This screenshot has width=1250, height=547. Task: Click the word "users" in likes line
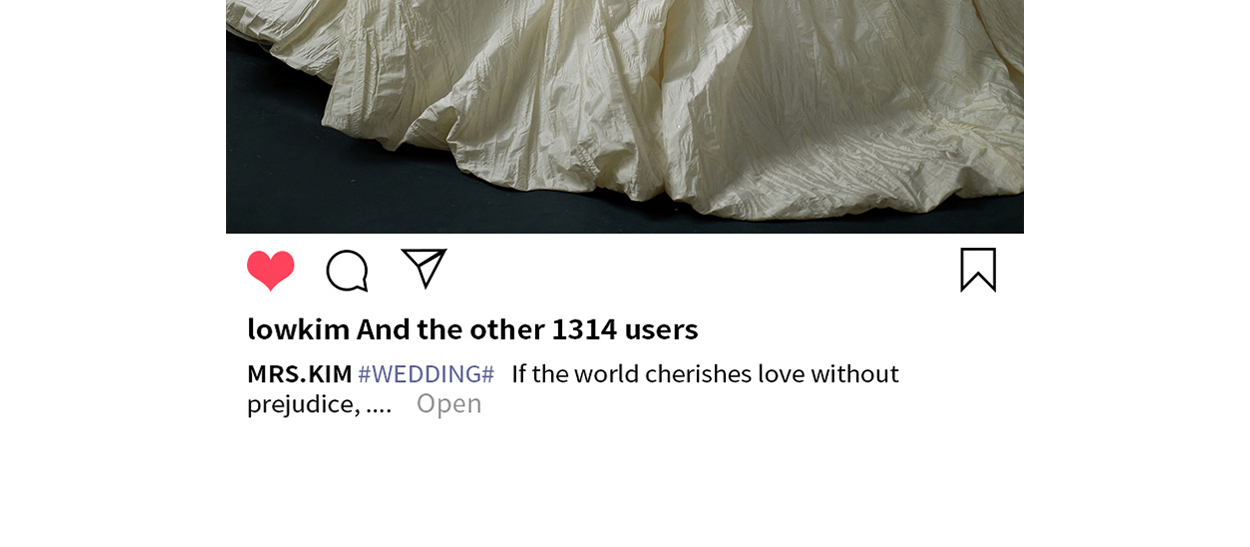click(x=661, y=329)
